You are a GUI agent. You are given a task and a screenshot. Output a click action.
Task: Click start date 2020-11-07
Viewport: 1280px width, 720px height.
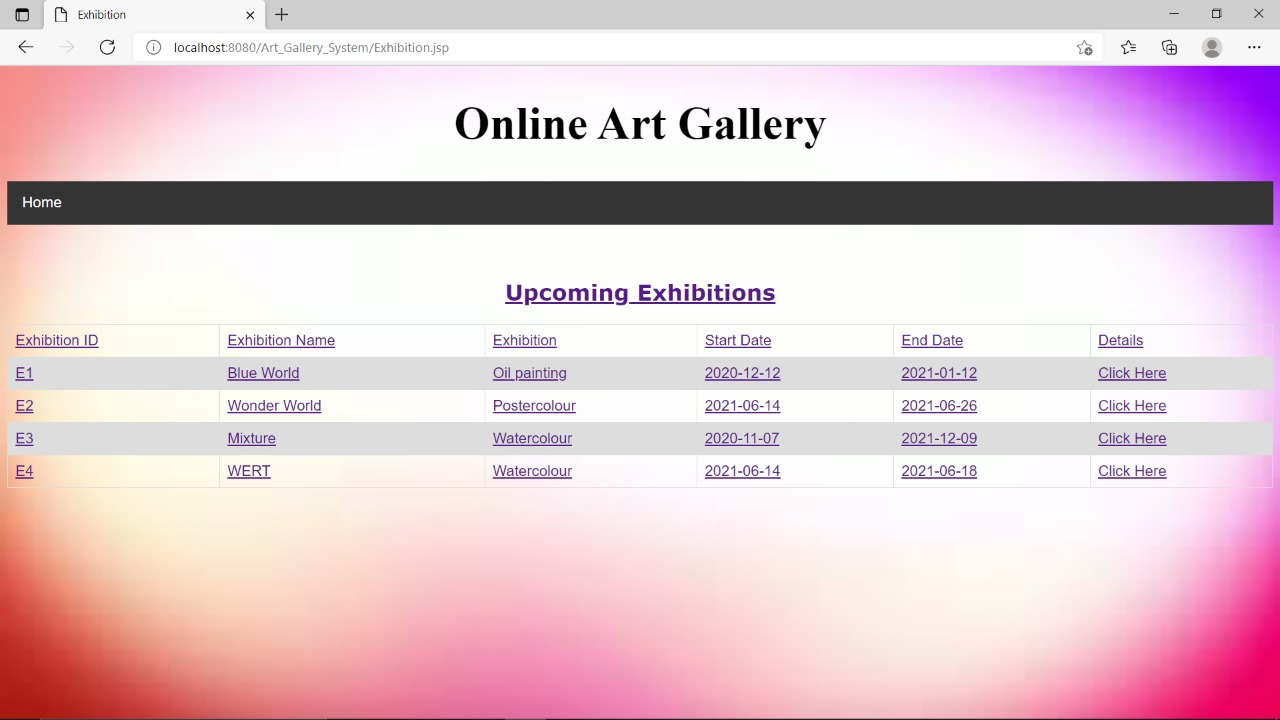741,438
